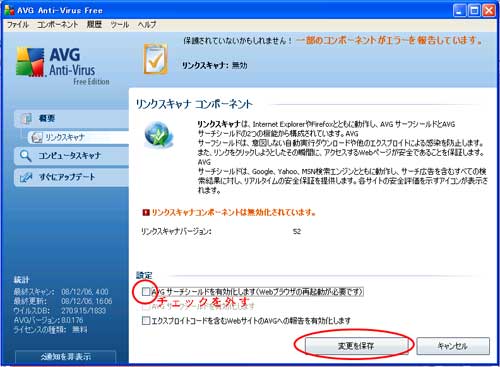This screenshot has height=367, width=500.
Task: Click the ウイルスDB statistics row
Action: [59, 311]
